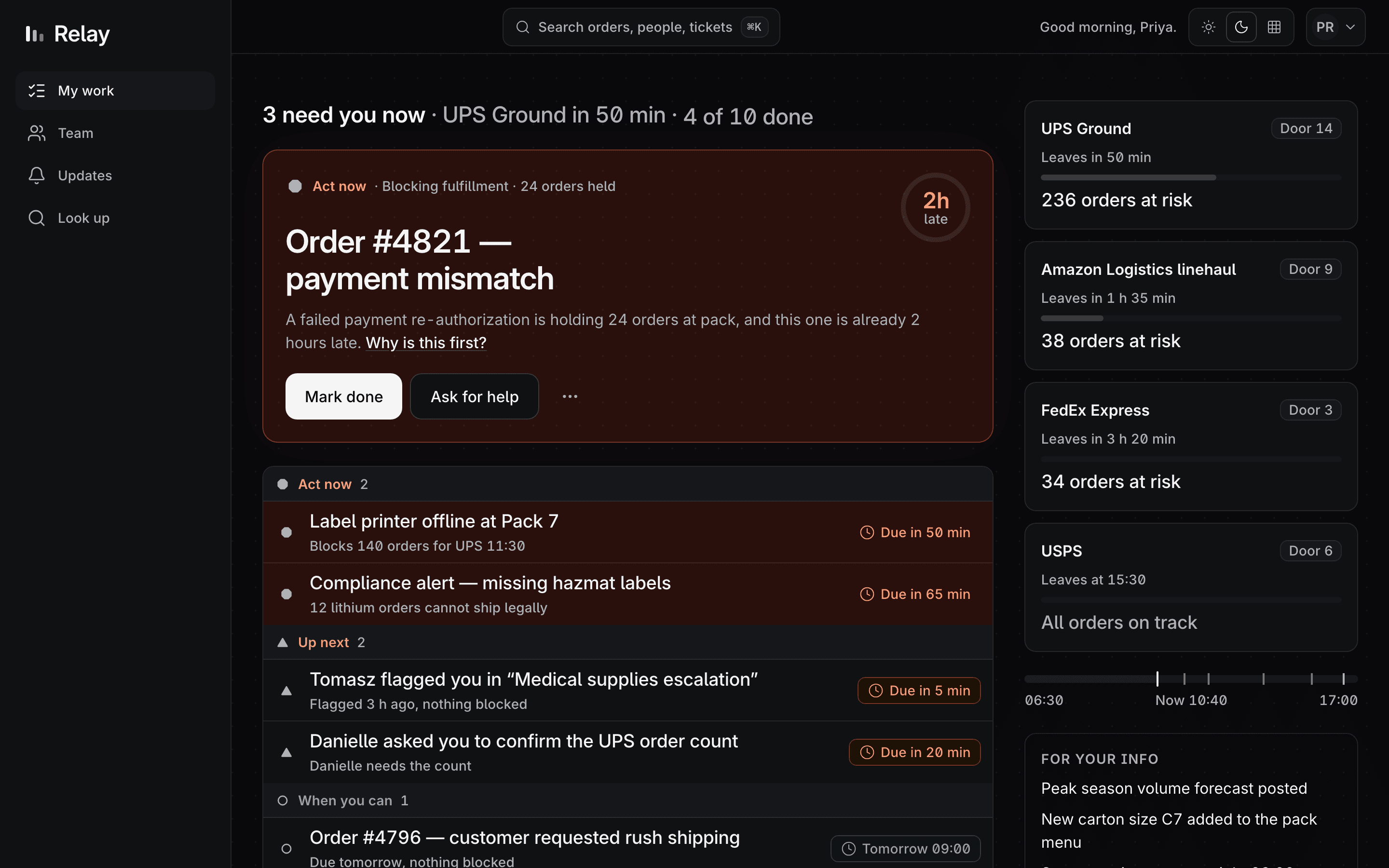The image size is (1389, 868).
Task: Click the 2h late circular indicator
Action: [x=936, y=208]
